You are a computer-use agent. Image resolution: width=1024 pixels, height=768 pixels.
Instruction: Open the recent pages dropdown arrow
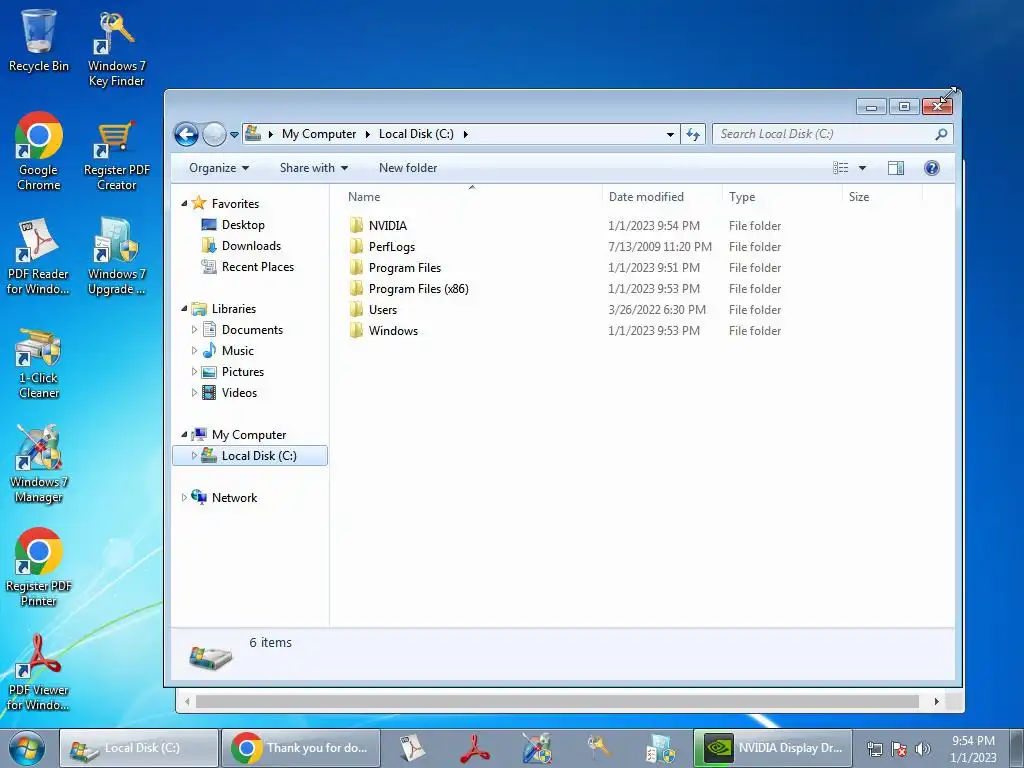234,135
